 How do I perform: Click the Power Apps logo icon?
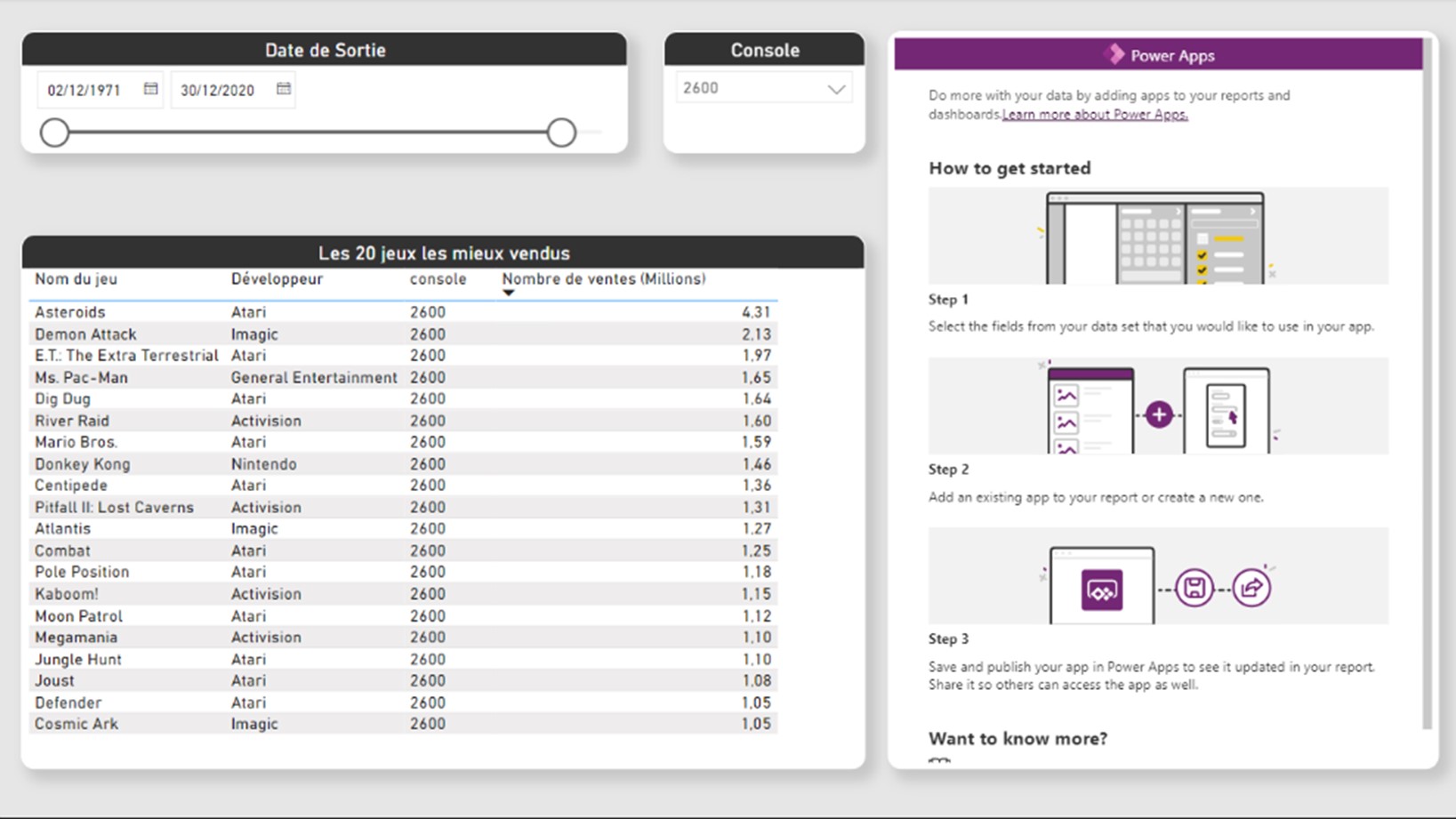tap(1114, 55)
